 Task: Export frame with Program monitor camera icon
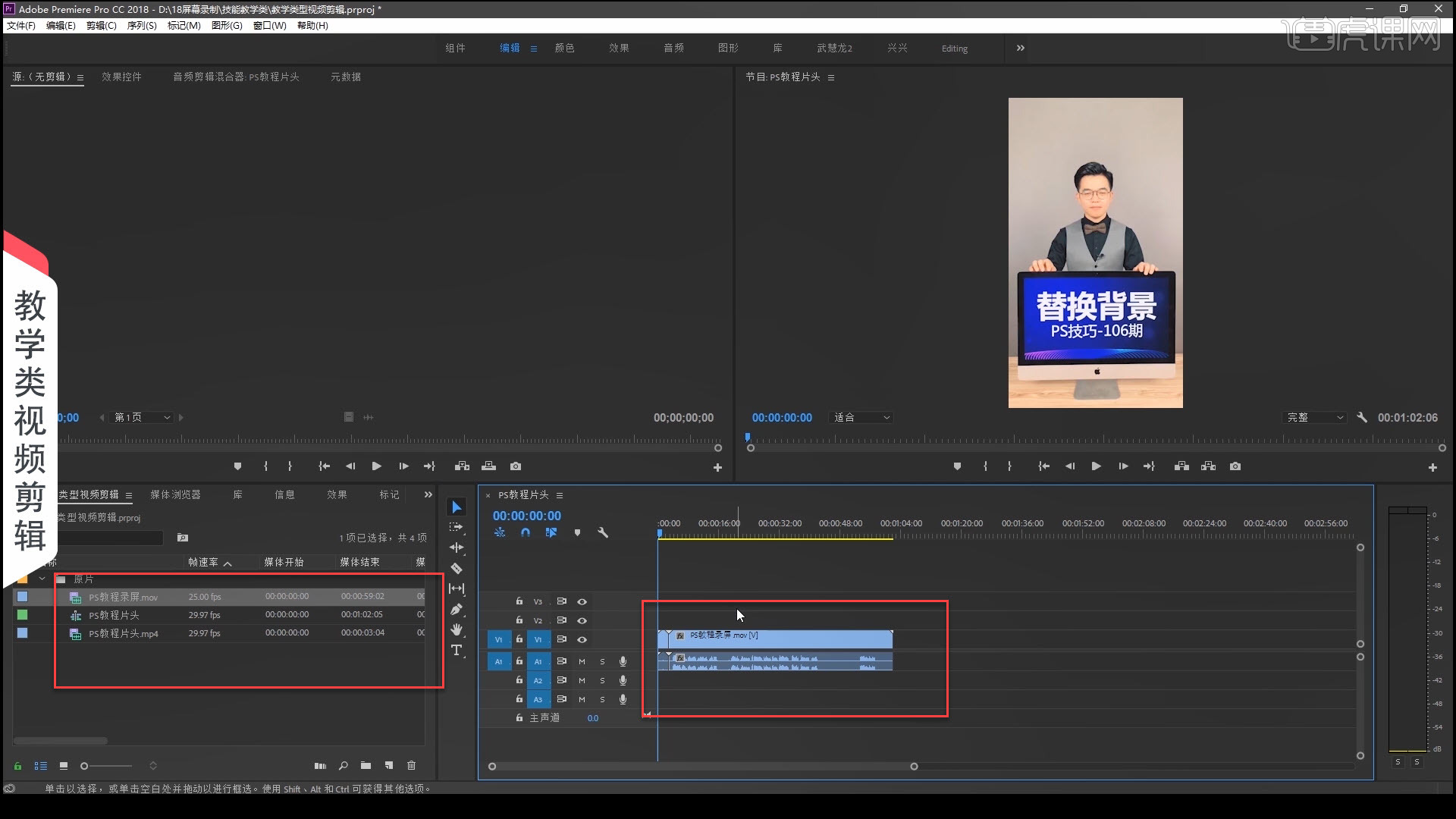click(1235, 466)
